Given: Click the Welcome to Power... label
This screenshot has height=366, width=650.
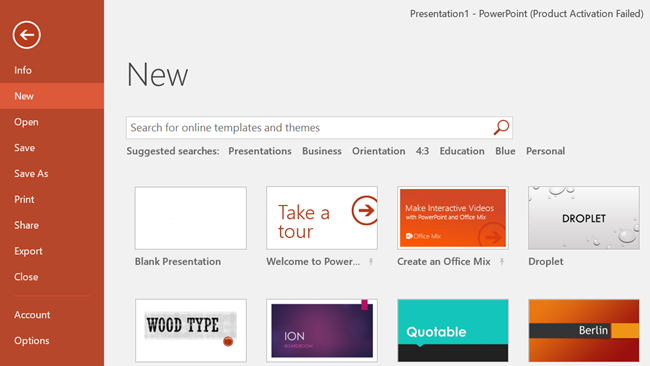Looking at the screenshot, I should tap(313, 262).
